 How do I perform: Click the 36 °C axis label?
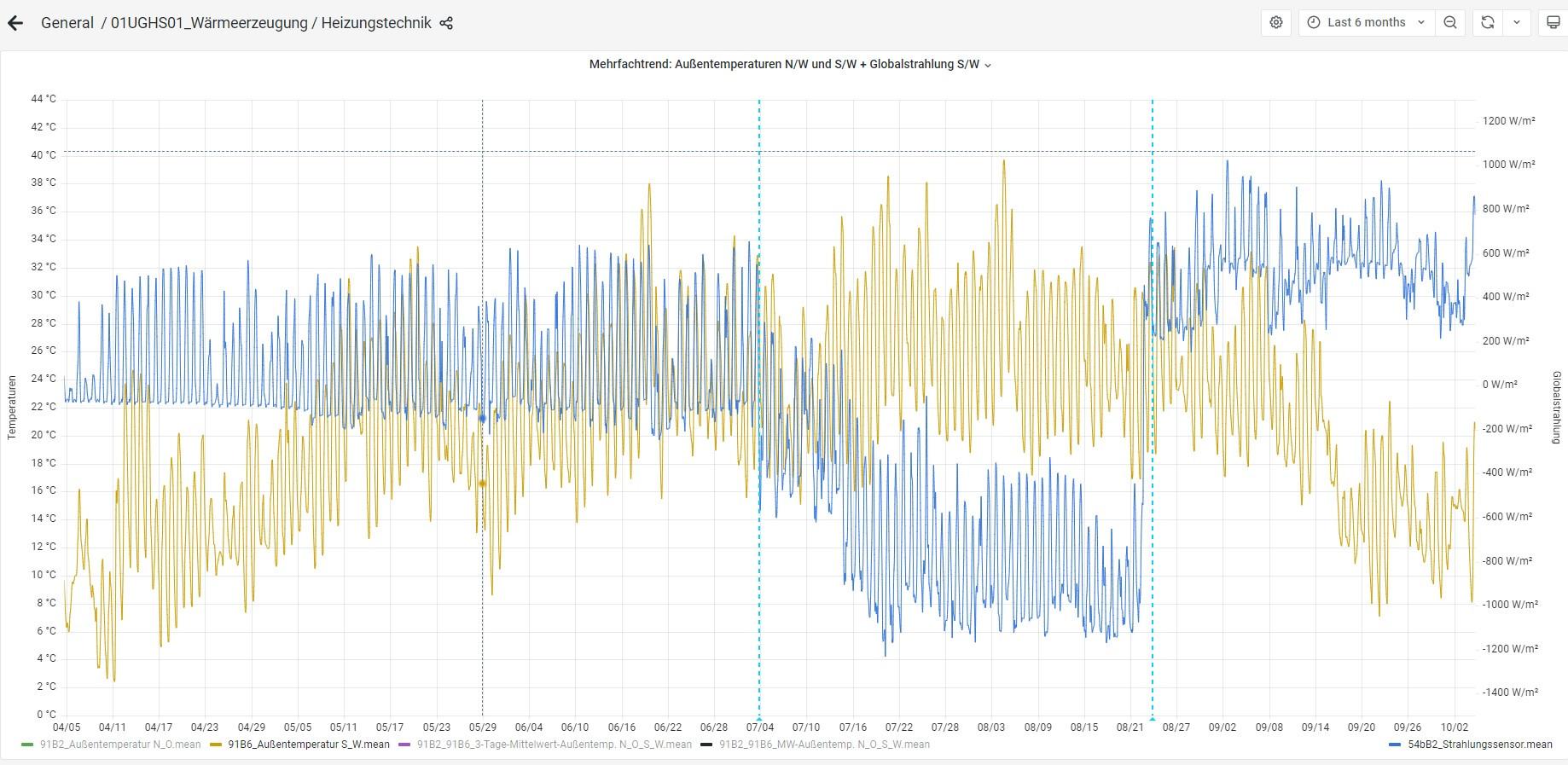coord(44,211)
